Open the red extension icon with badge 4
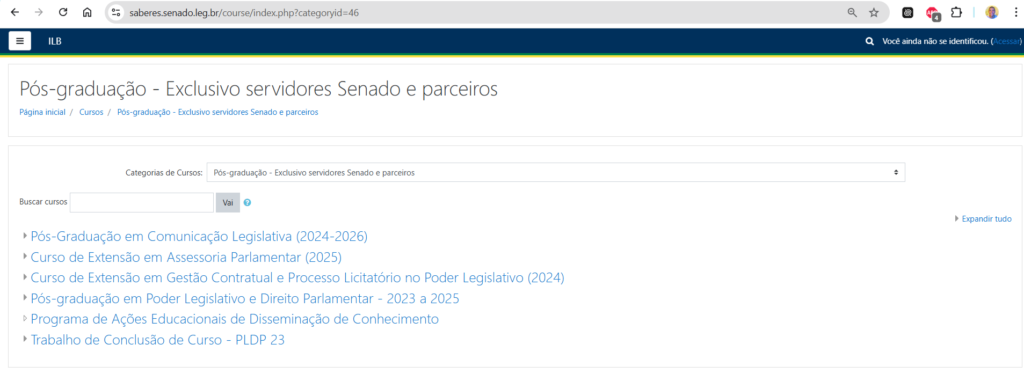The height and width of the screenshot is (374, 1024). tap(933, 13)
